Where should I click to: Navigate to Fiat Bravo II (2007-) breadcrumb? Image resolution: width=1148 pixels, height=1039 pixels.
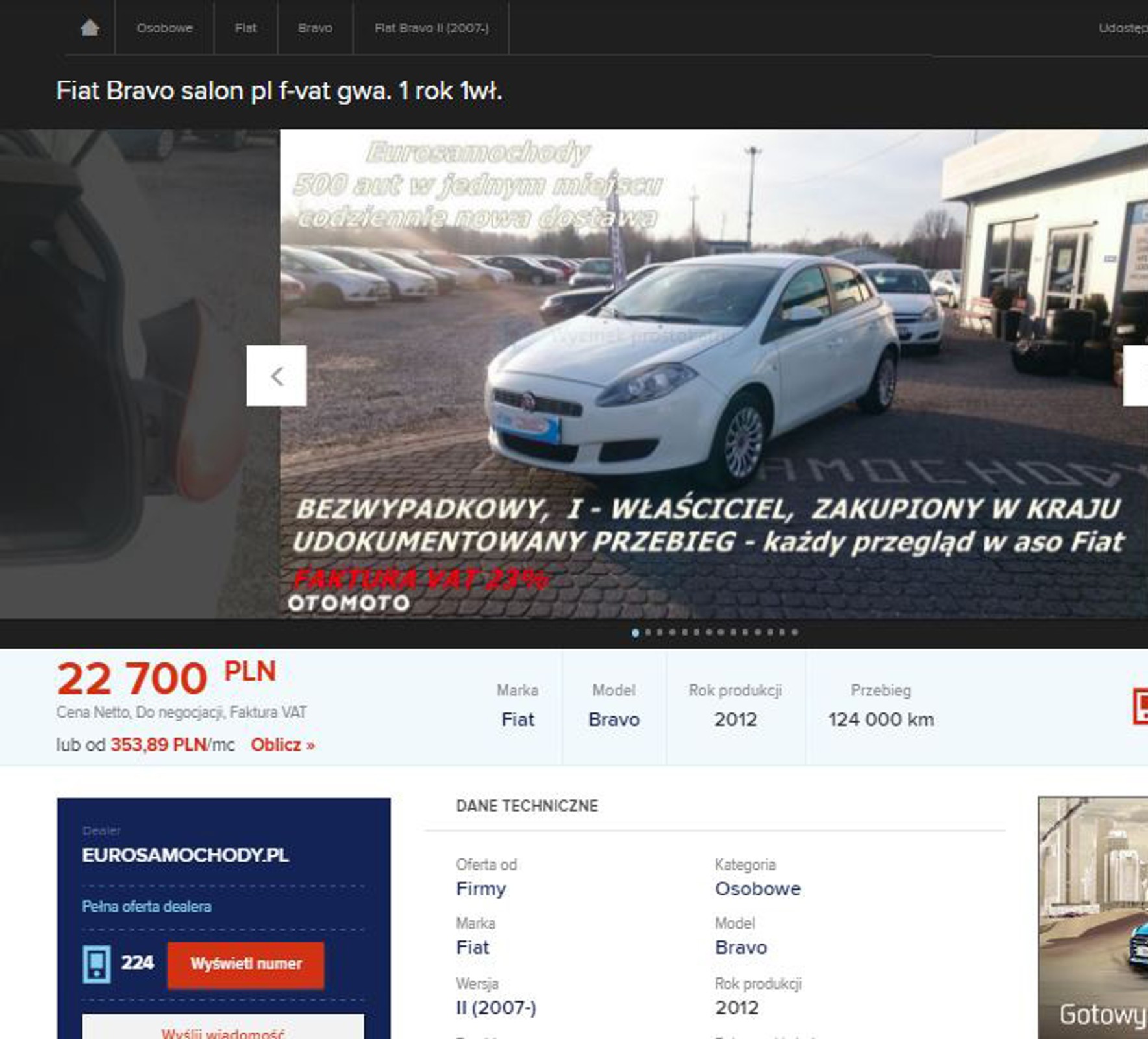(x=431, y=27)
